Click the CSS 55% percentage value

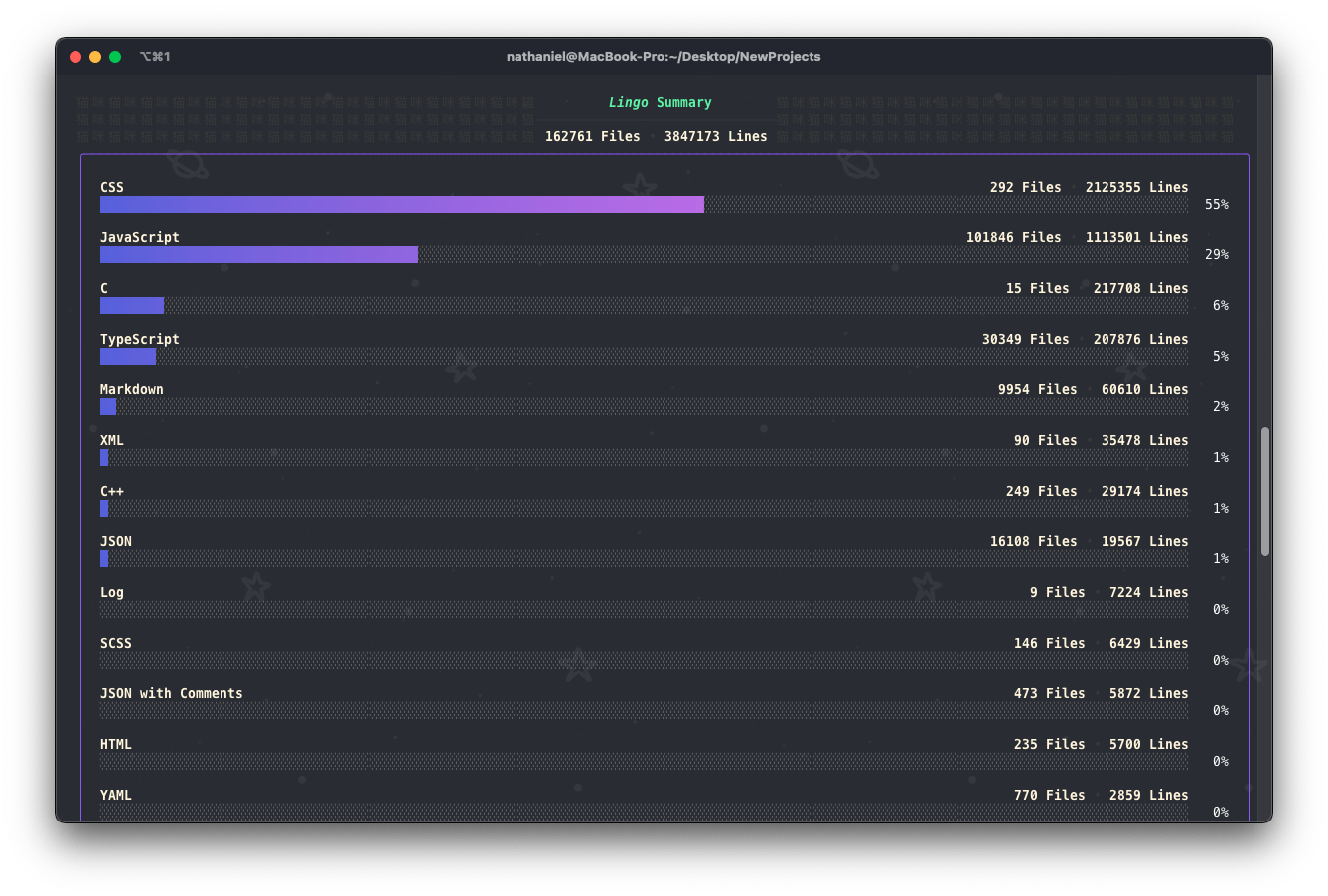pyautogui.click(x=1221, y=204)
